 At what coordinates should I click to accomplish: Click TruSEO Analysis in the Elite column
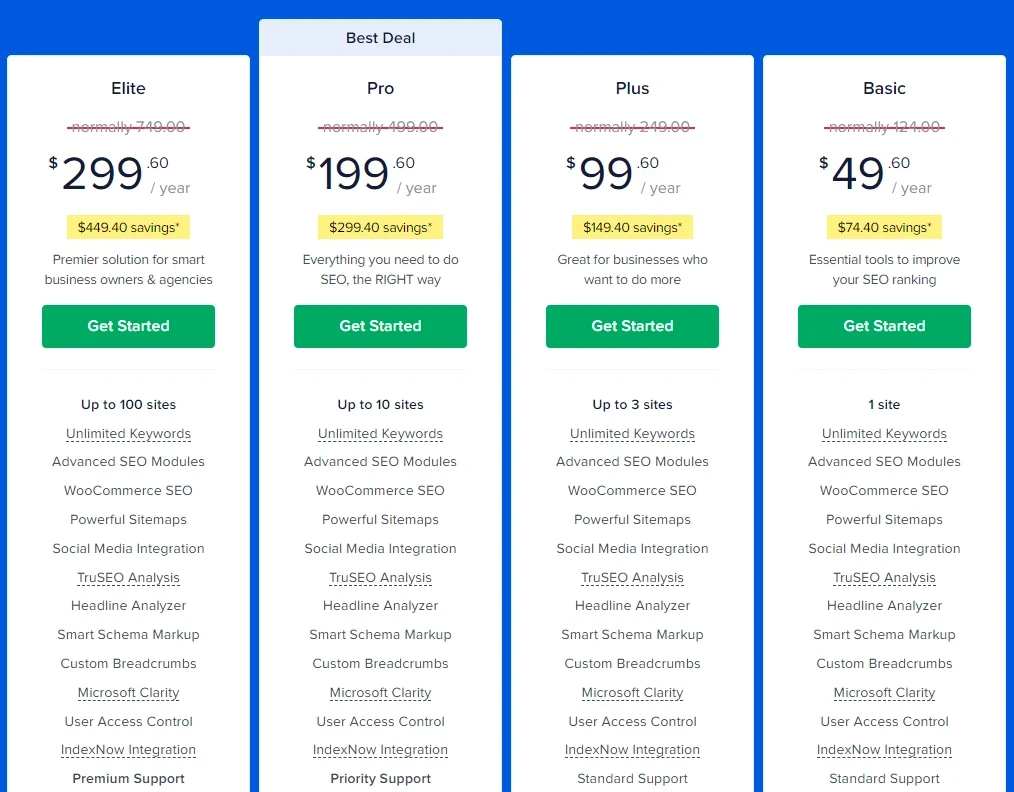pyautogui.click(x=128, y=578)
